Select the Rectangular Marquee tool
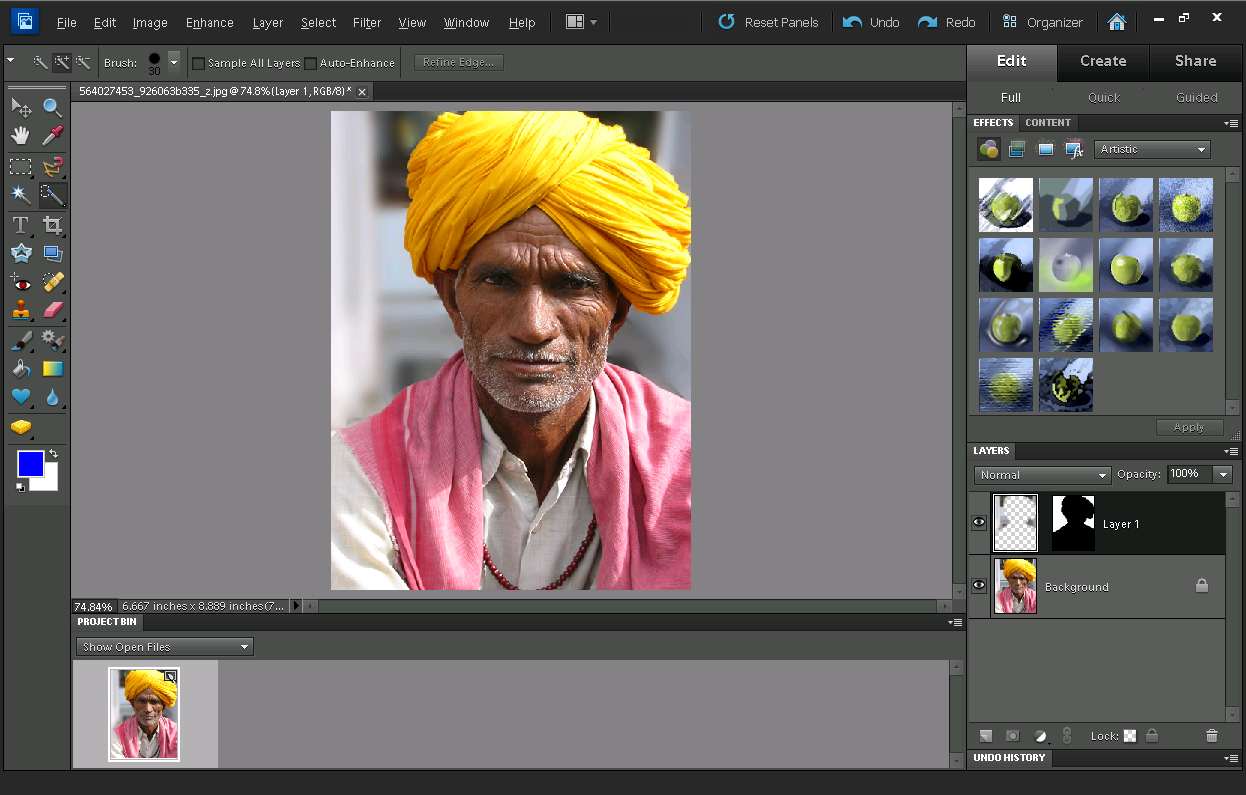The height and width of the screenshot is (795, 1246). [x=20, y=165]
